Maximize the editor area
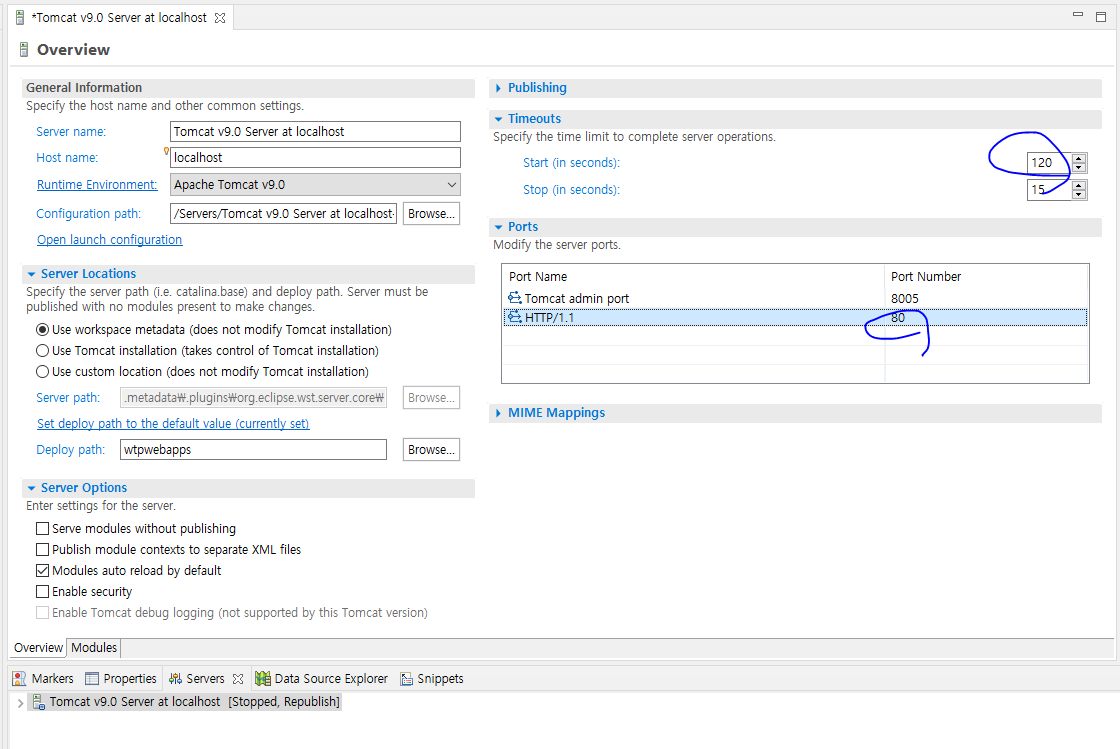Viewport: 1120px width, 749px height. (1101, 16)
